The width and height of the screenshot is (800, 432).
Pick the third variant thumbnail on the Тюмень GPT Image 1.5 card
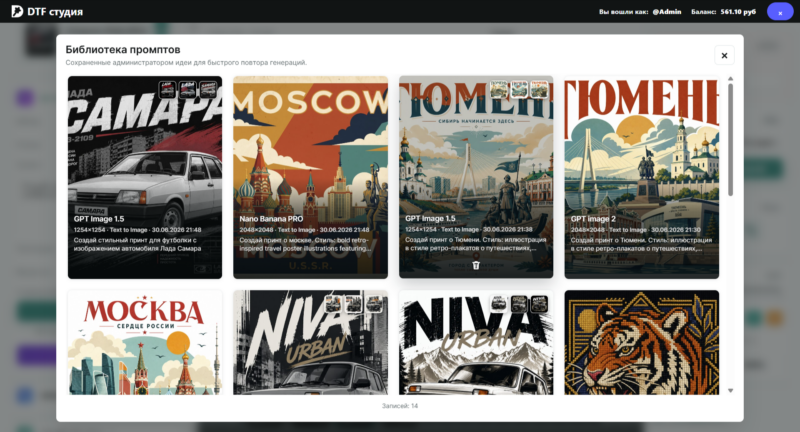pos(539,89)
